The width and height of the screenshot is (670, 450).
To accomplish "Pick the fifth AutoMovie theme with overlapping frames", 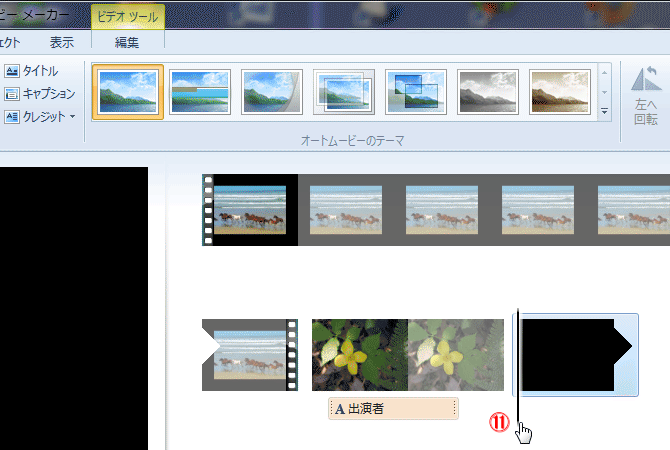I will (x=416, y=92).
